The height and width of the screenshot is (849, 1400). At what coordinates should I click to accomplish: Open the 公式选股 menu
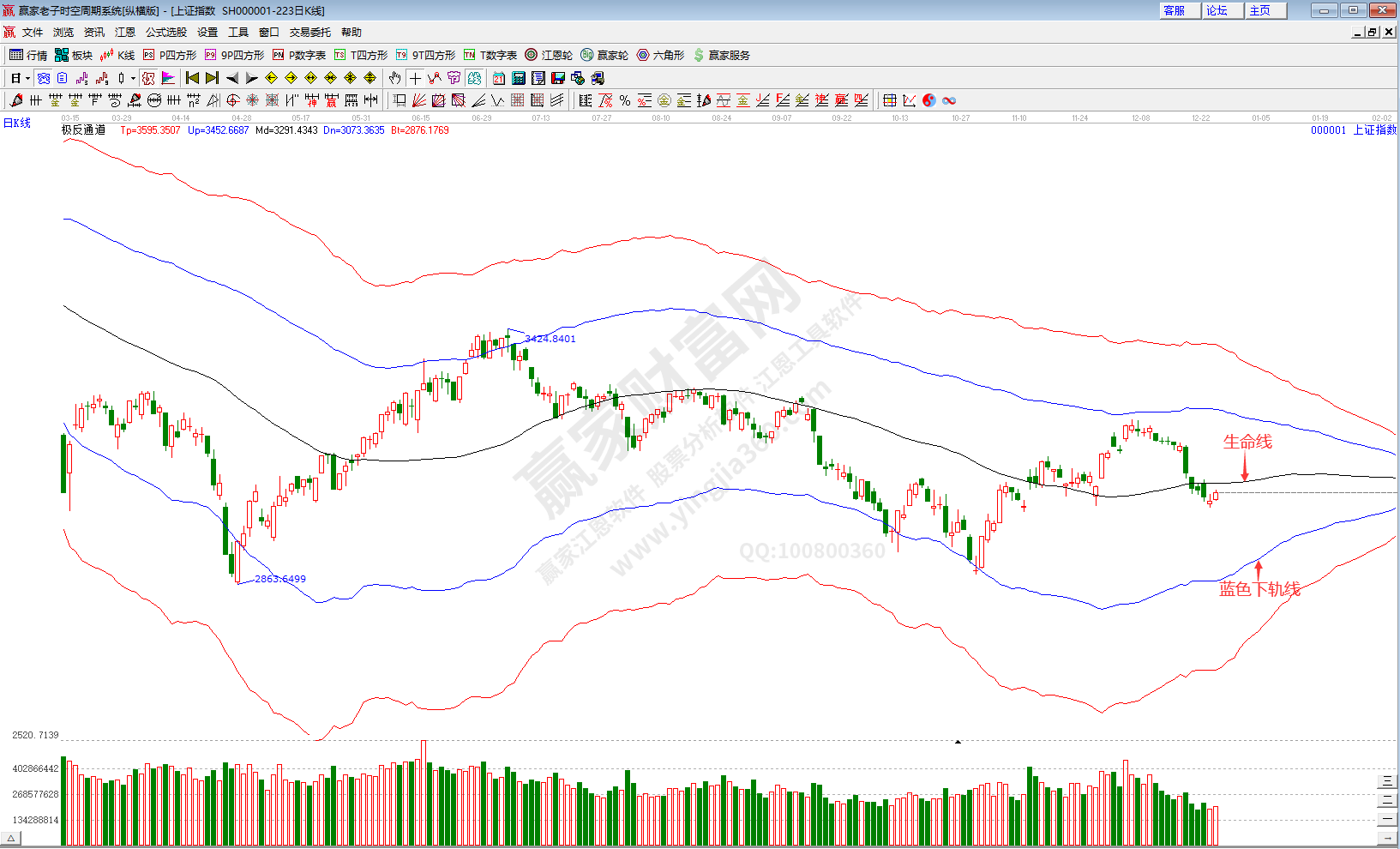[x=165, y=33]
